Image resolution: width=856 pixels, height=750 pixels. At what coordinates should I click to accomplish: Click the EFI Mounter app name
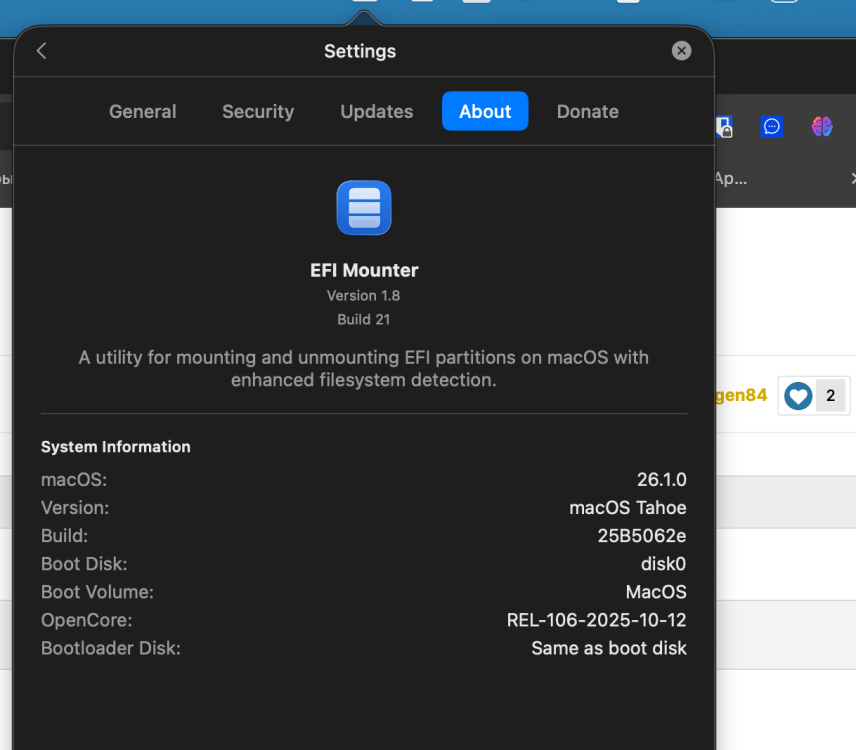pos(364,270)
